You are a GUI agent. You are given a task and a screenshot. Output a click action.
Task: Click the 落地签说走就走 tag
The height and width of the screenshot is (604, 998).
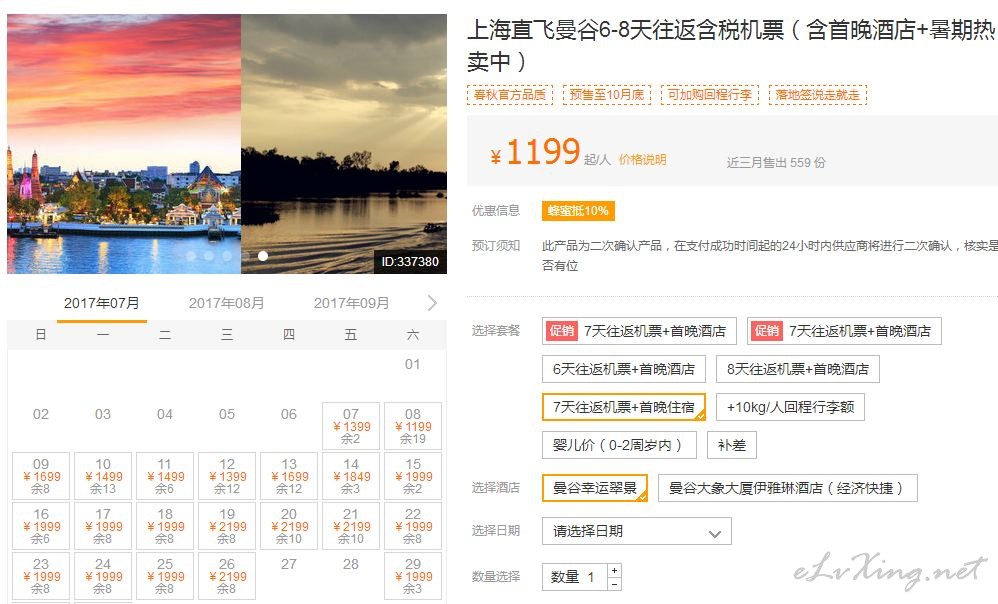[817, 95]
